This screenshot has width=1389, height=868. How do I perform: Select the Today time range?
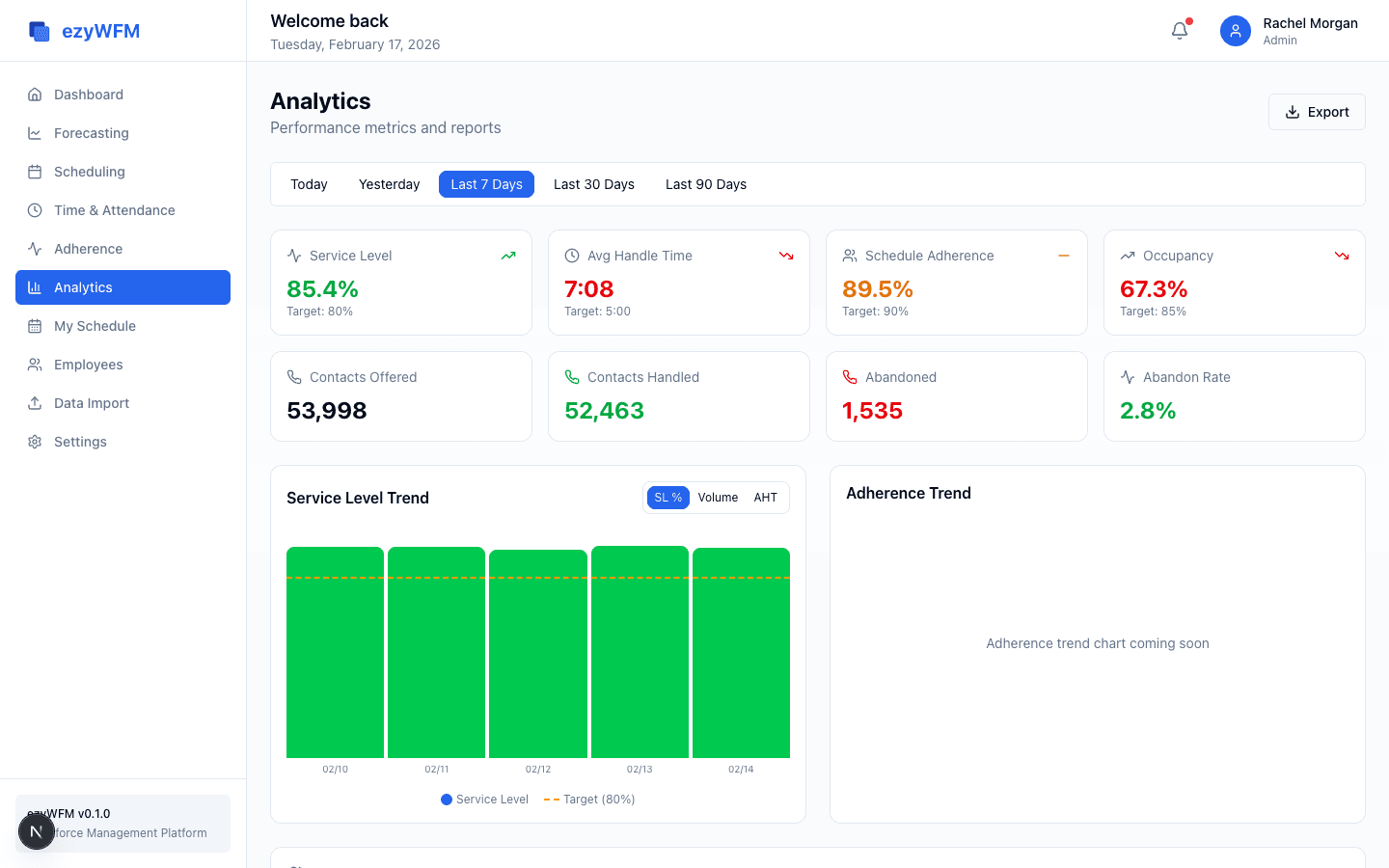tap(309, 184)
